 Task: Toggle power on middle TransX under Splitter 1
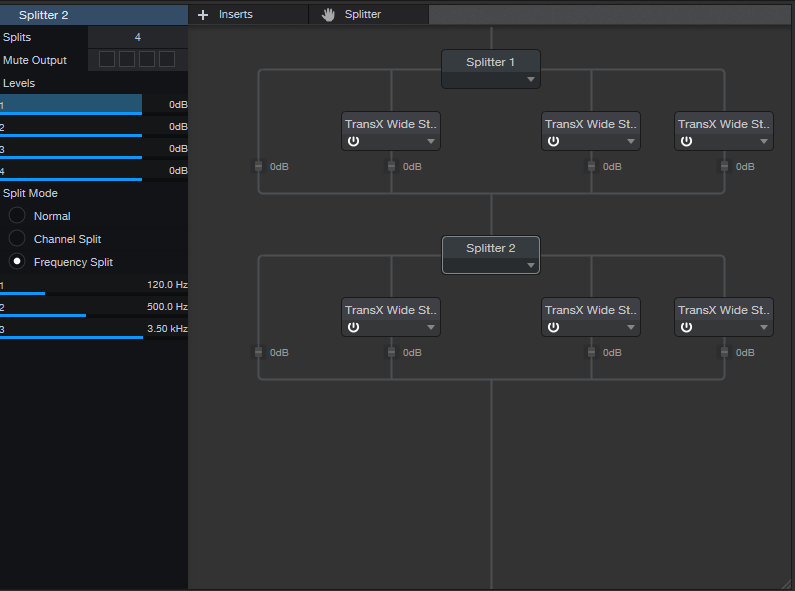click(553, 141)
